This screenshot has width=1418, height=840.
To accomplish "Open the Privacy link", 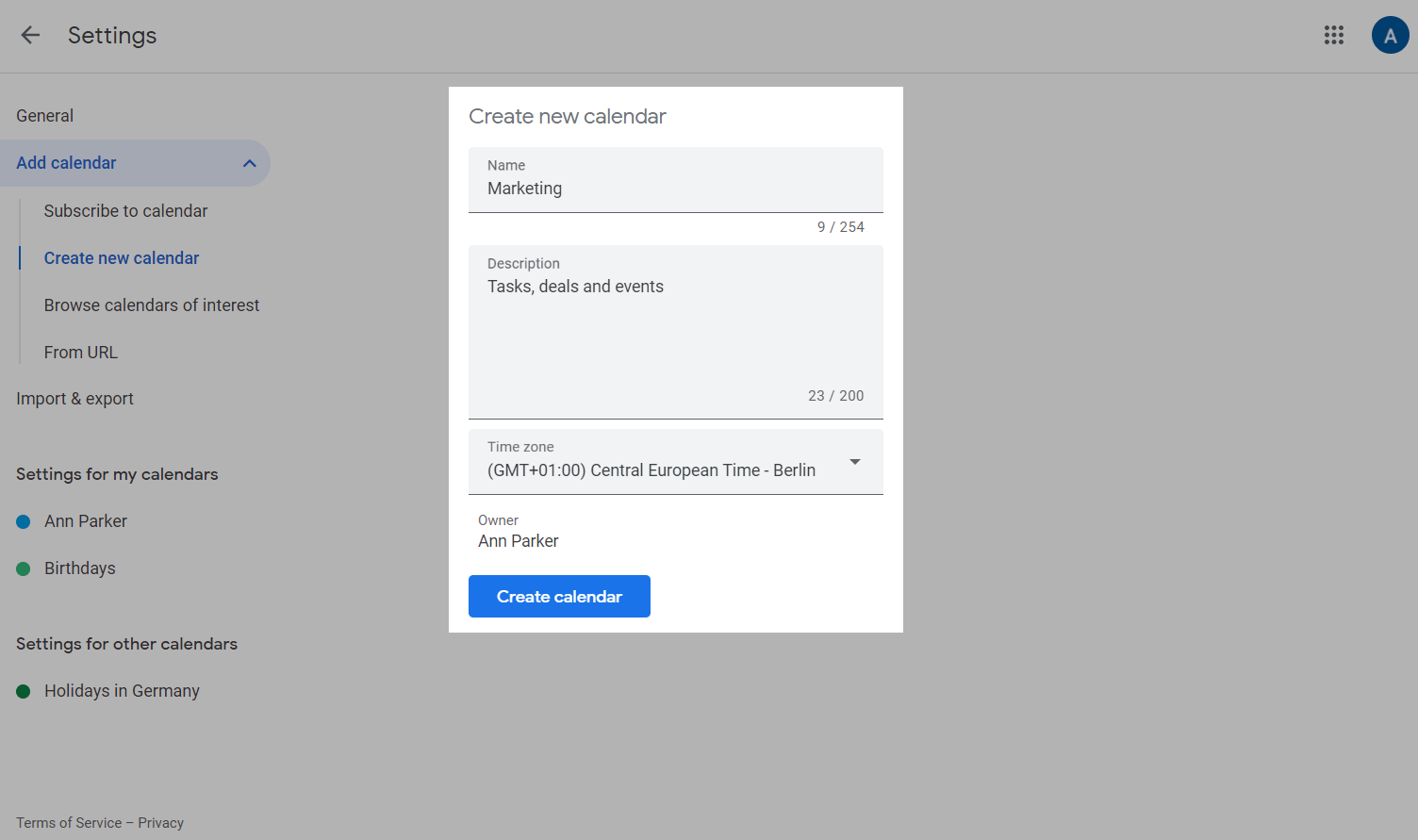I will tap(161, 823).
